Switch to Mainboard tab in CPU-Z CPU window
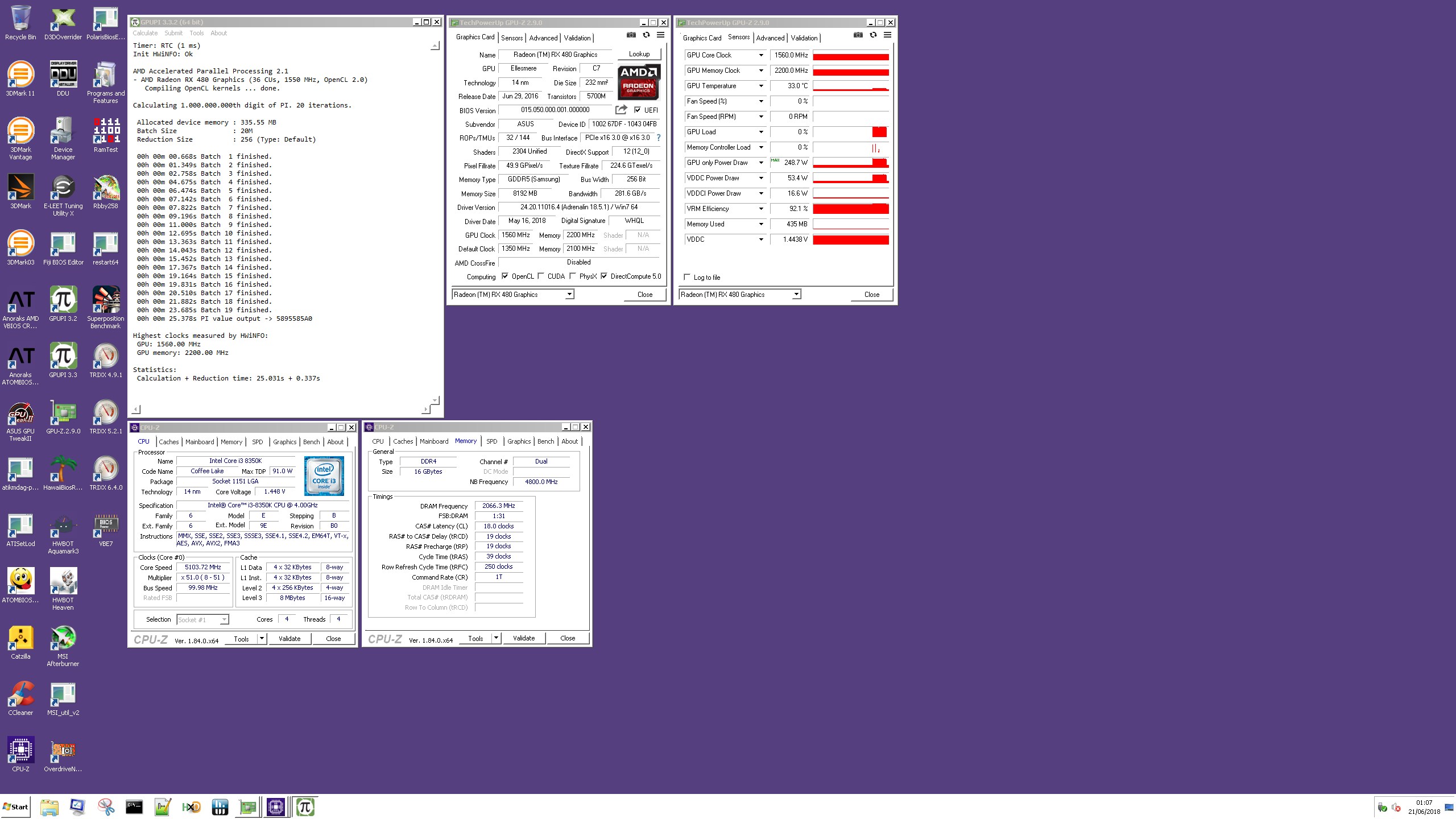1456x819 pixels. (x=200, y=442)
